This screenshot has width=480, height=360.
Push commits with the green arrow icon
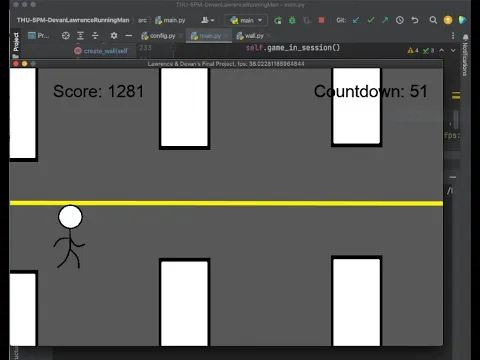(x=385, y=20)
